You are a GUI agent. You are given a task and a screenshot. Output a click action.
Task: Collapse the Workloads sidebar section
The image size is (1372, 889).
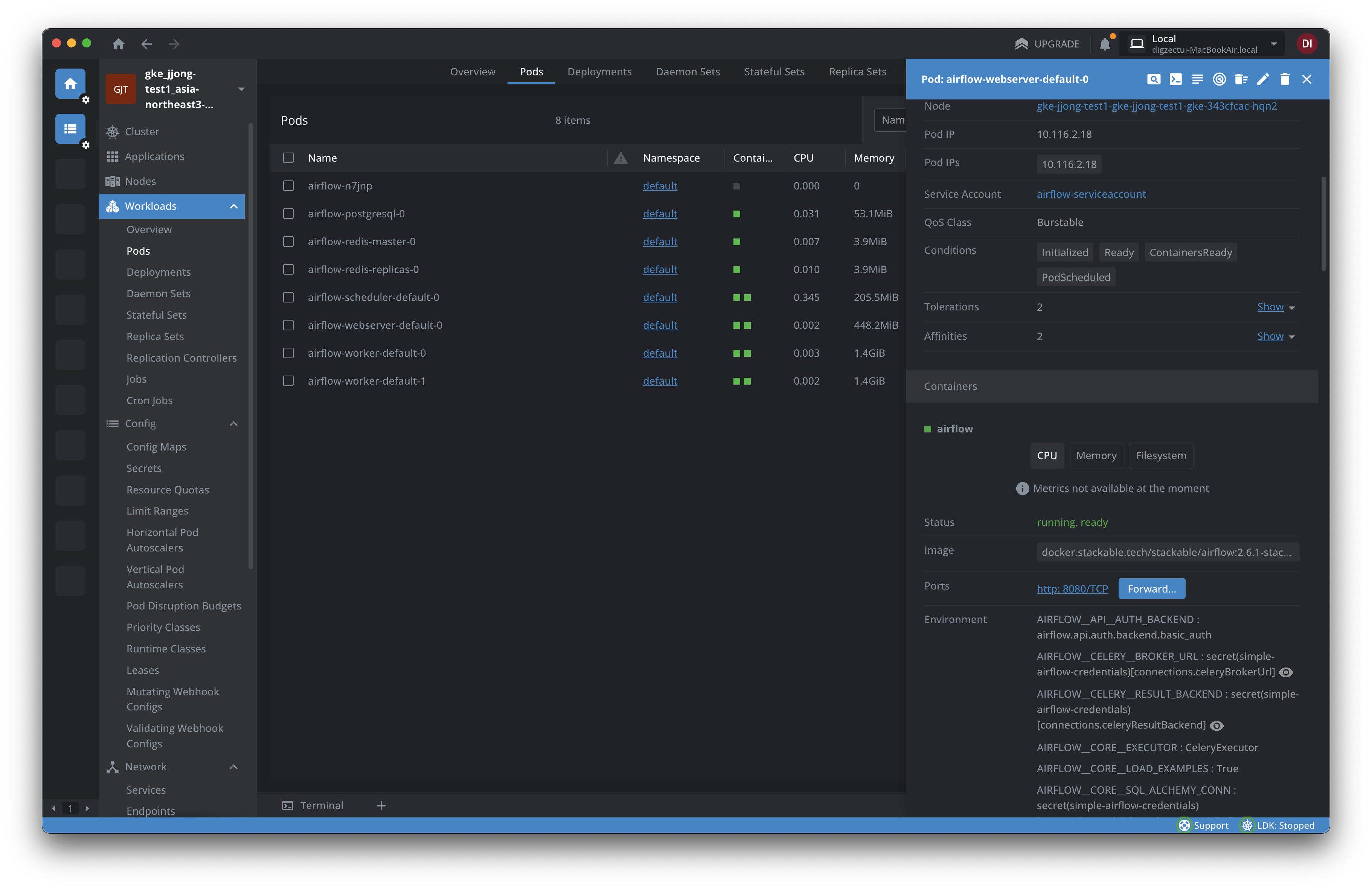233,206
